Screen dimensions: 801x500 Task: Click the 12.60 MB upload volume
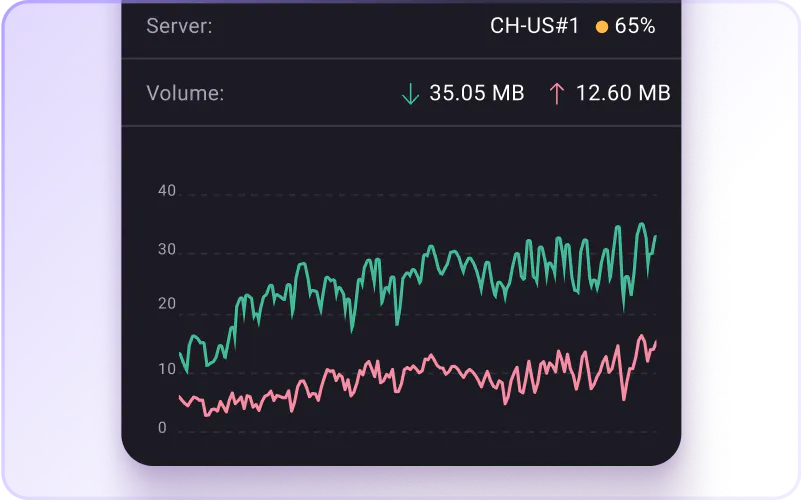point(623,93)
